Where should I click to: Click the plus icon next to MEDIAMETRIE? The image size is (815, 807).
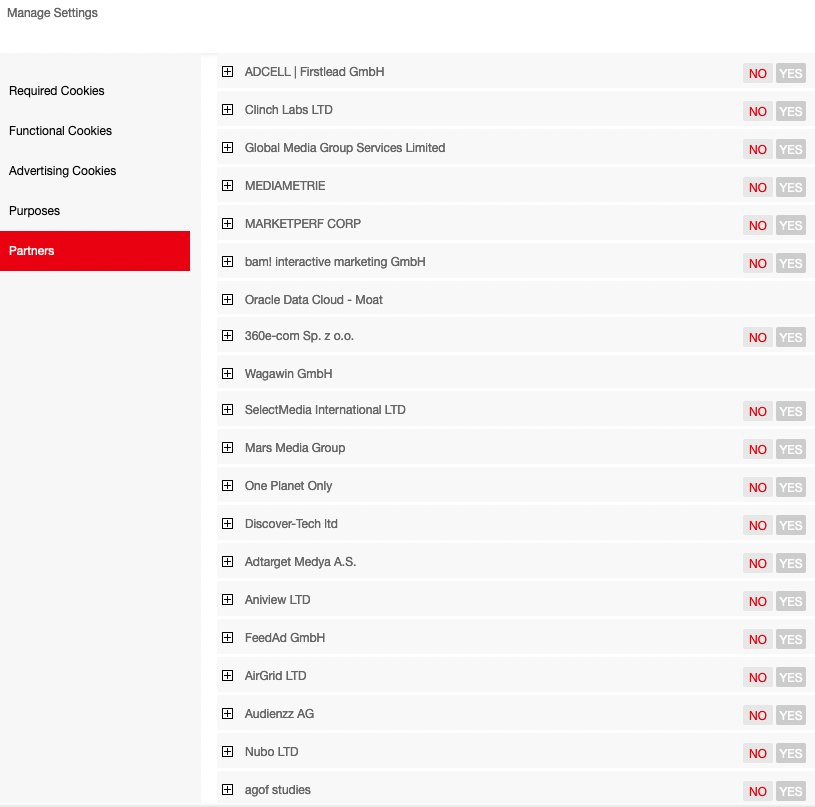[x=227, y=186]
